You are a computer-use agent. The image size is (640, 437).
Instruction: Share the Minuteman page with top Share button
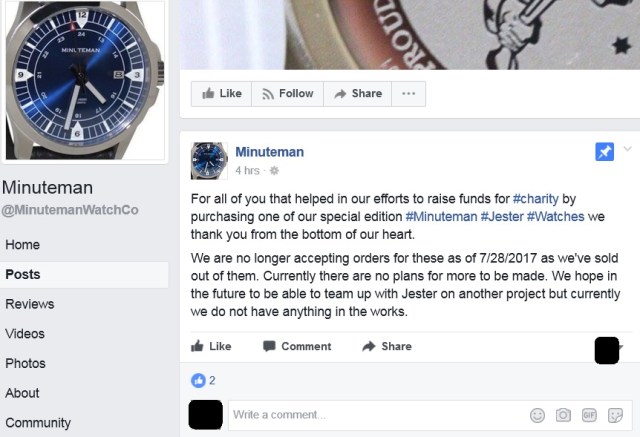358,94
